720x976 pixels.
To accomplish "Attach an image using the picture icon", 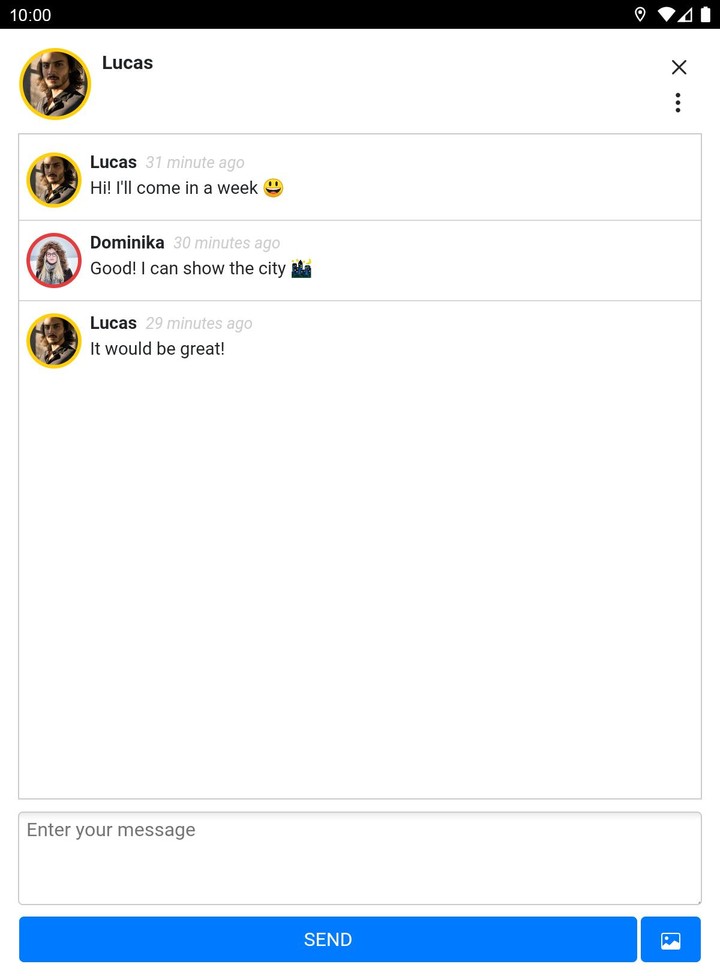I will point(670,939).
